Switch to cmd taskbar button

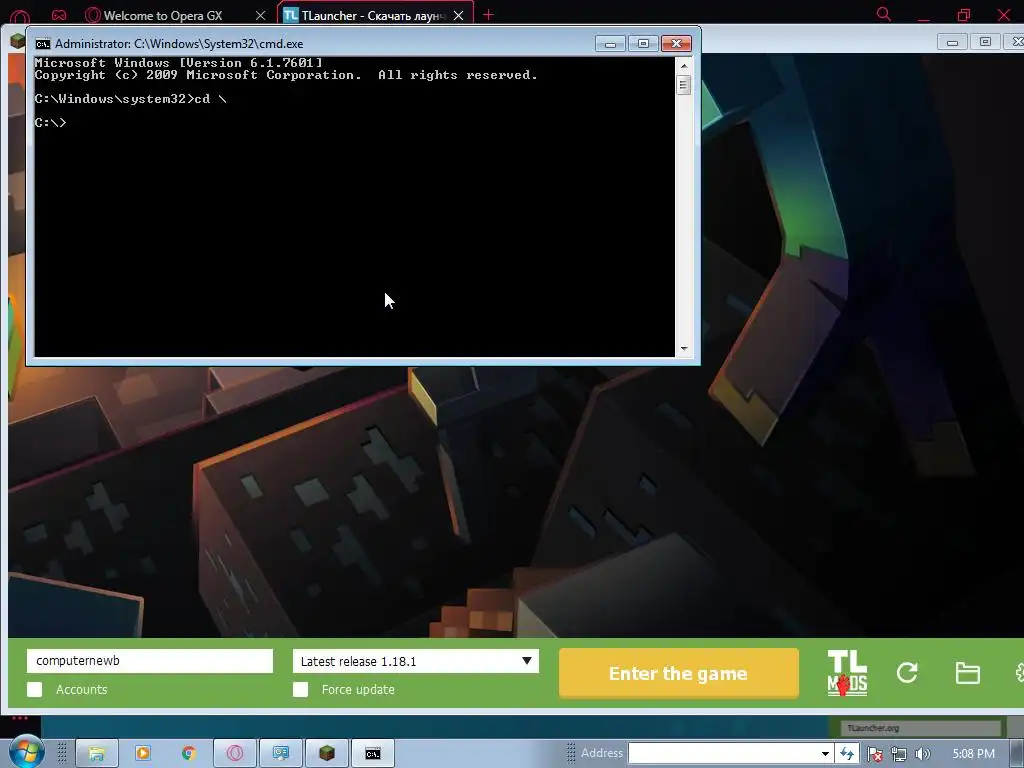tap(373, 753)
